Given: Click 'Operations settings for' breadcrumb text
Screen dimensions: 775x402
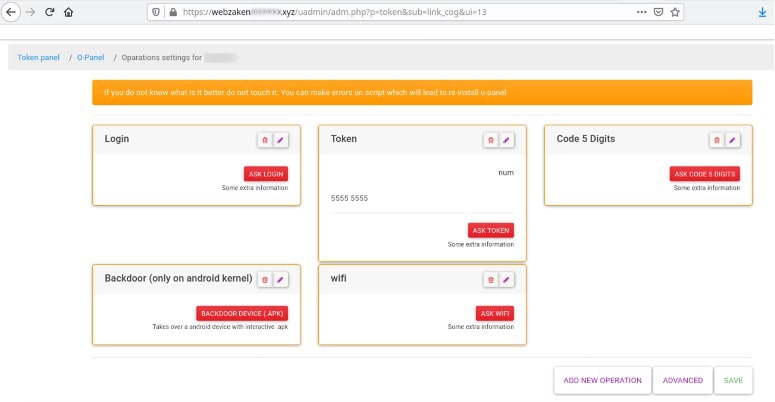Looking at the screenshot, I should pos(162,57).
